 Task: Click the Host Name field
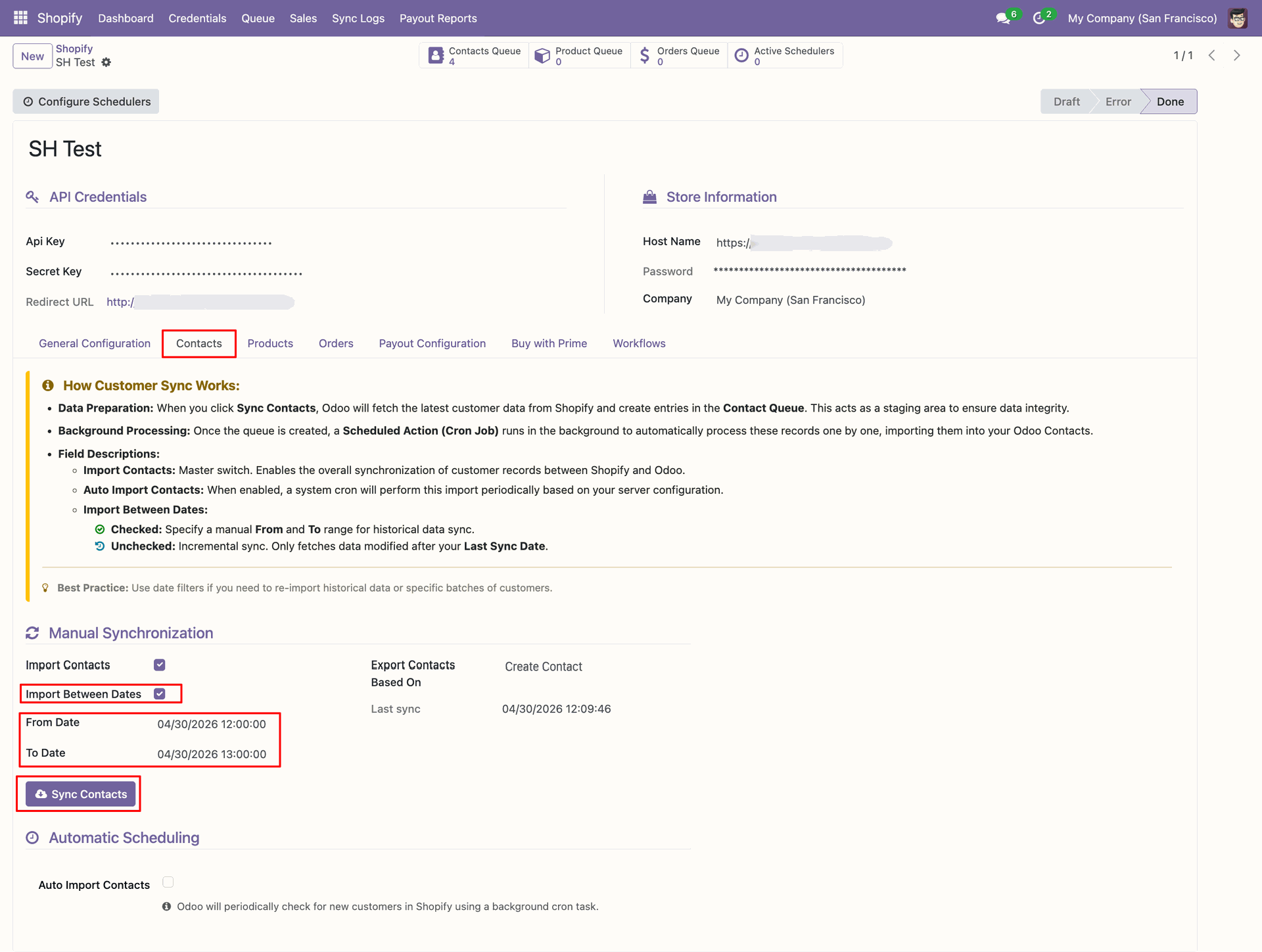click(x=804, y=243)
